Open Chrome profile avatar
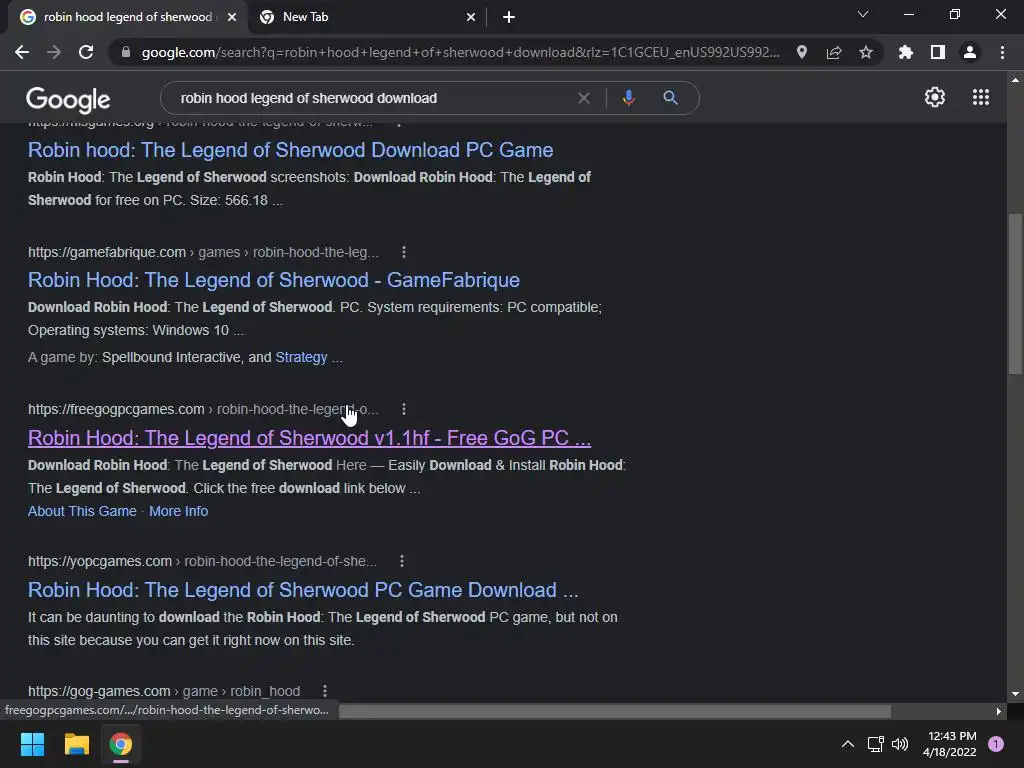Viewport: 1024px width, 768px height. [970, 52]
